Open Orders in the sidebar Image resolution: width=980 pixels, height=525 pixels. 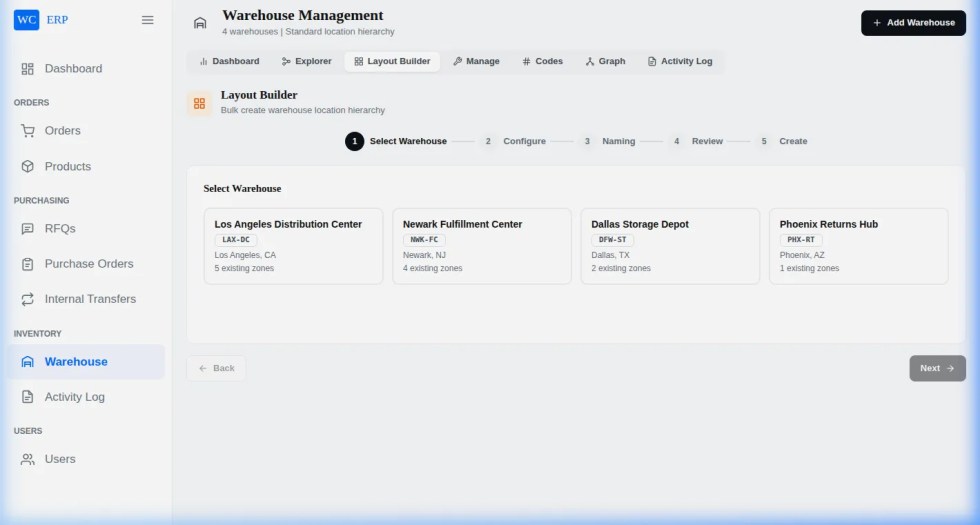[86, 131]
